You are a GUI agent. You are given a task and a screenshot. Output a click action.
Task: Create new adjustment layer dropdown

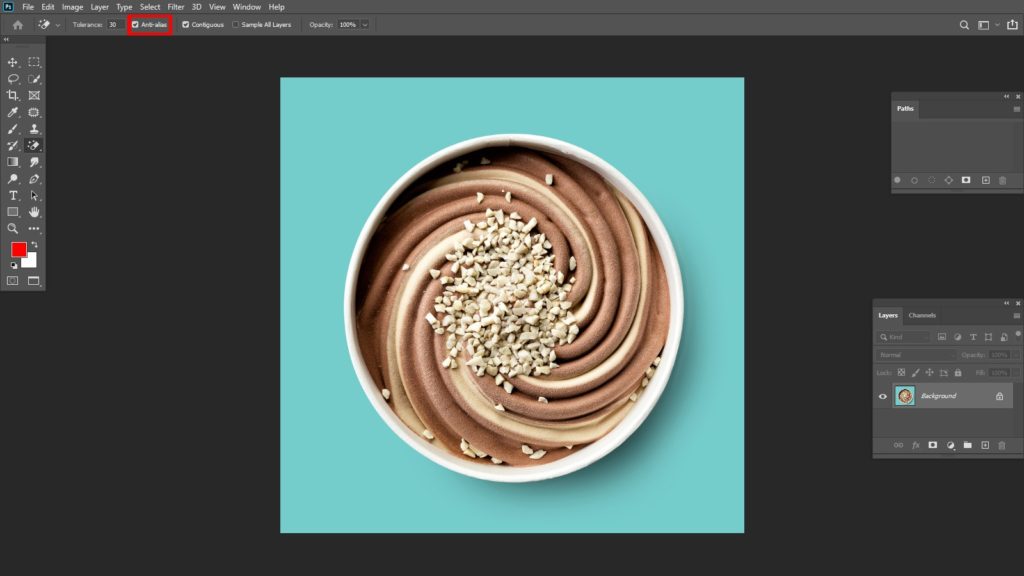point(950,445)
